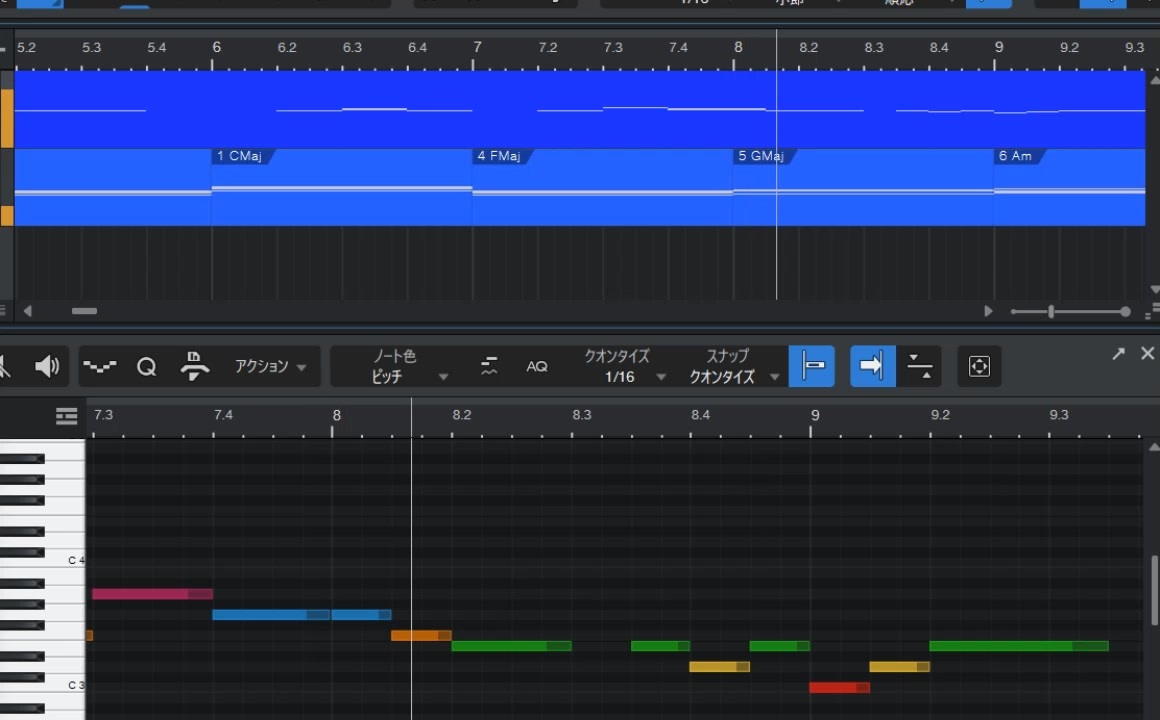Select the 6 Am chord marker

pos(1018,156)
